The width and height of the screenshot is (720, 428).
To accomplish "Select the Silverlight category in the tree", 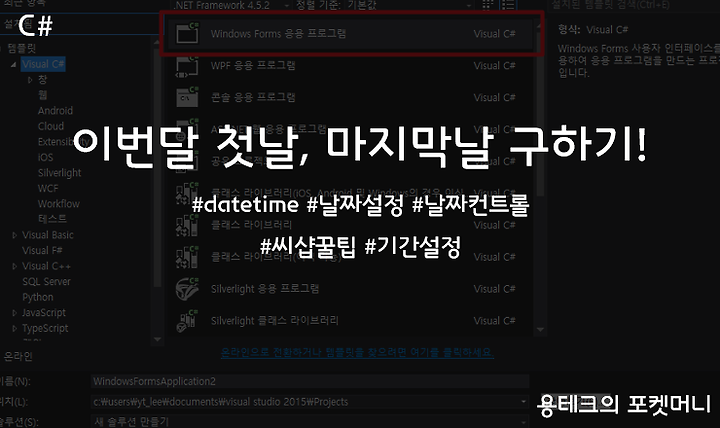I will tap(59, 173).
